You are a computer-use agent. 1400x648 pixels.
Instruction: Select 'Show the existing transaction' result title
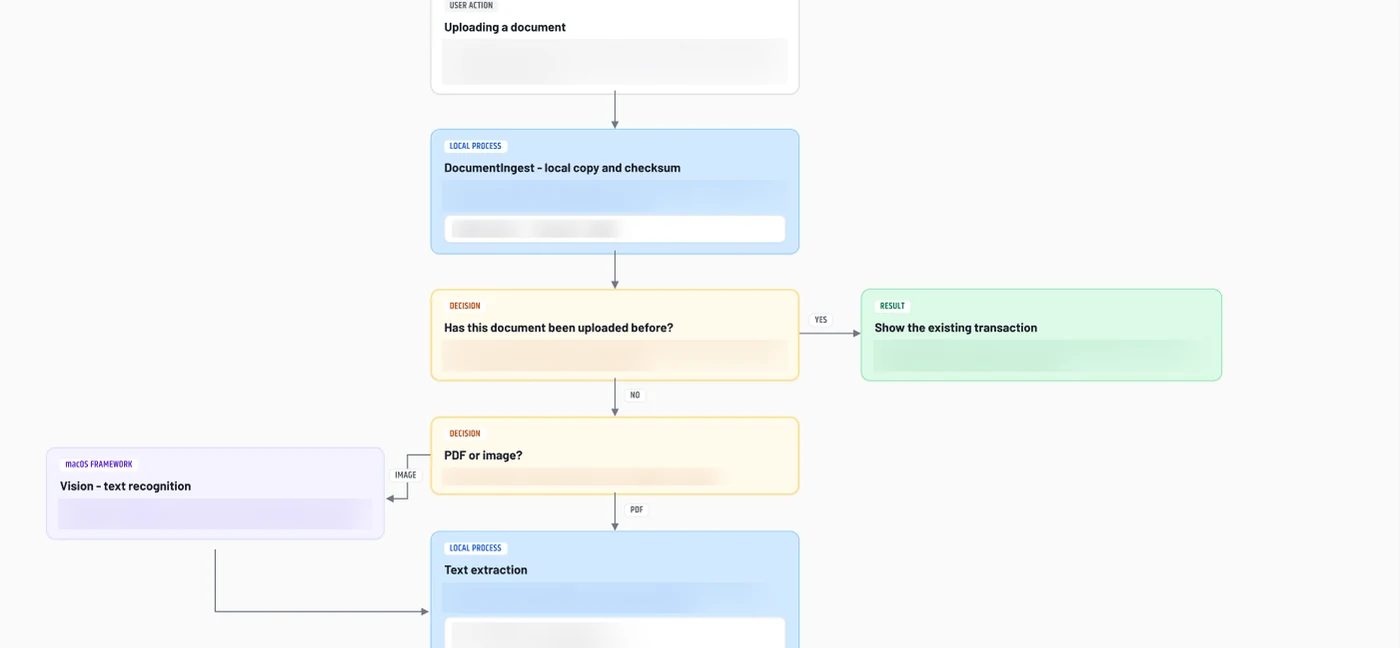[956, 328]
